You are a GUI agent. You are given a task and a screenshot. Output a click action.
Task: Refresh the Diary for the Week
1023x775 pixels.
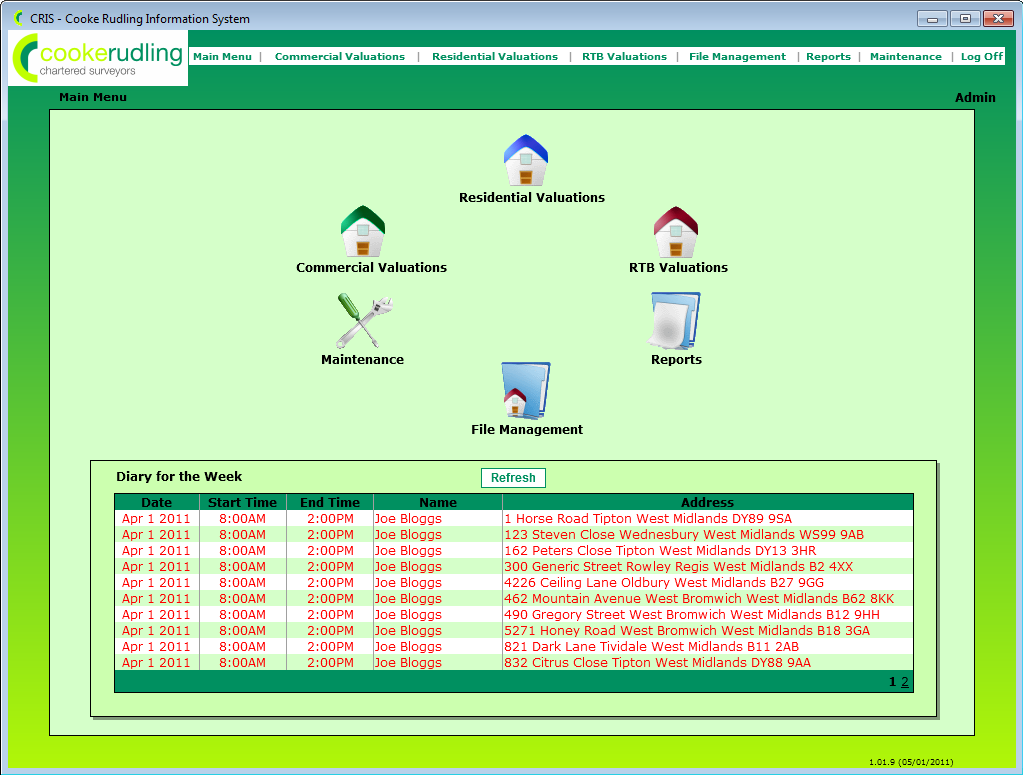click(x=513, y=478)
